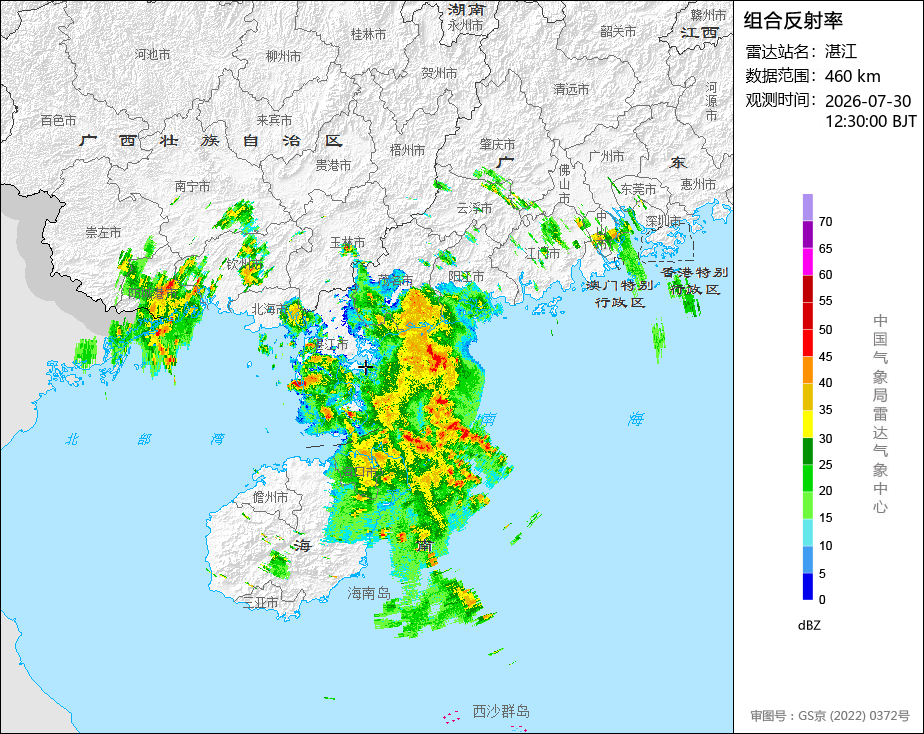This screenshot has width=924, height=734.
Task: Click the 西沙群岛 island label
Action: click(x=501, y=712)
